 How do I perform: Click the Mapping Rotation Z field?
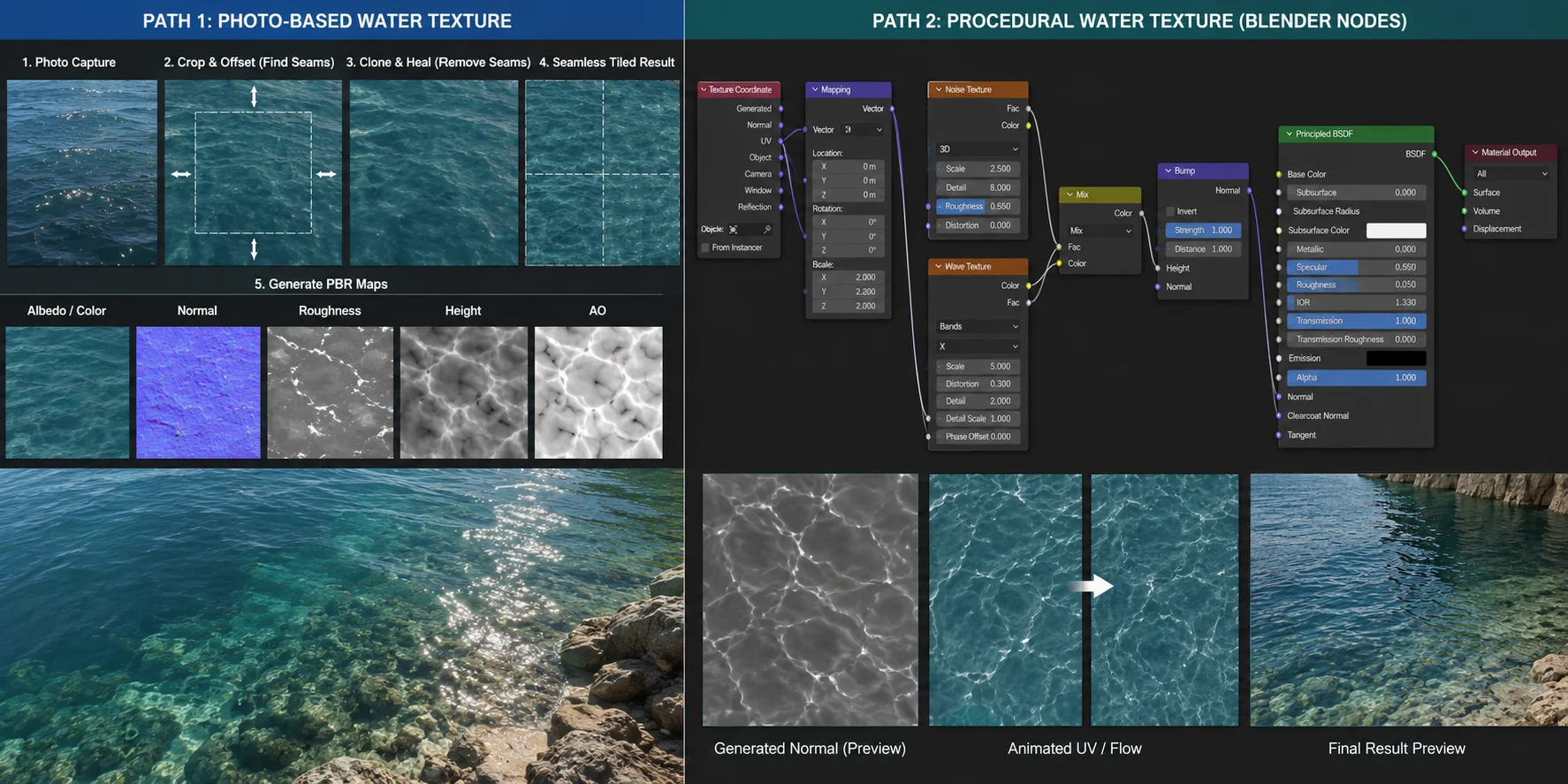tap(847, 250)
